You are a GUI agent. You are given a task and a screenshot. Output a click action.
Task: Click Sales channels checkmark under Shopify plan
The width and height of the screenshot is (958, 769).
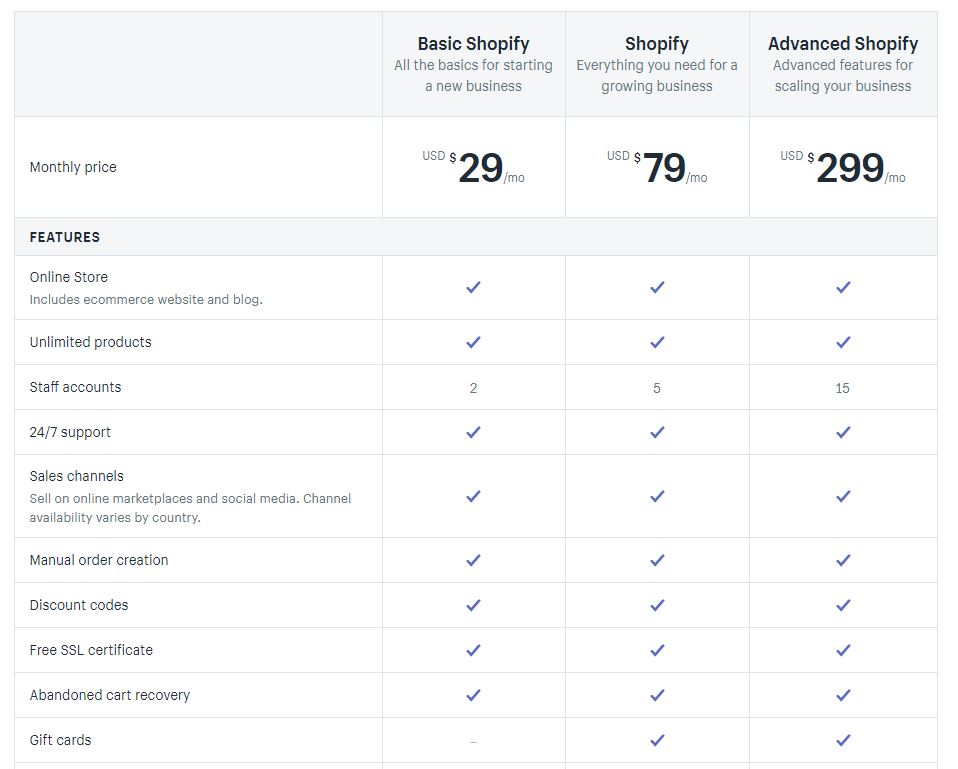(x=657, y=496)
